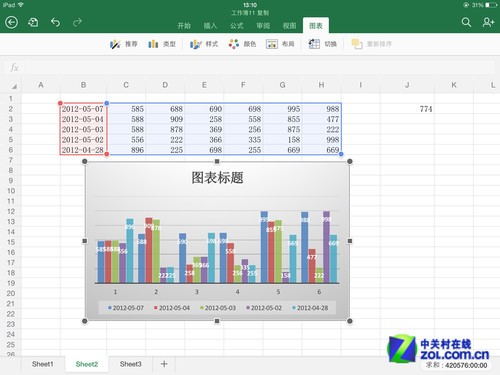Tap the battery status indicator

[x=491, y=5]
